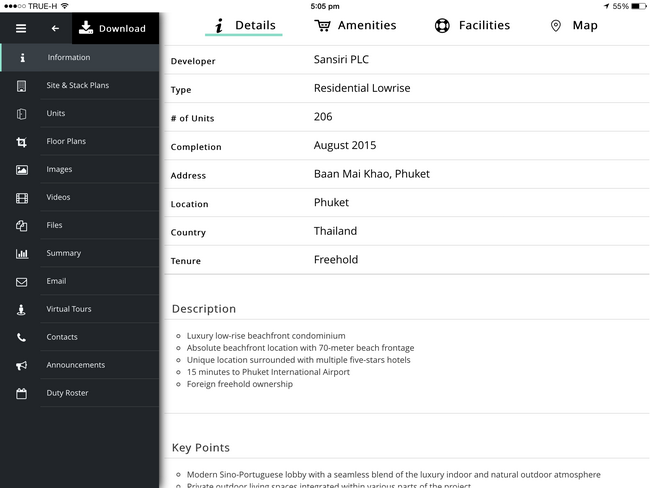
Task: Tap the Download button
Action: (115, 28)
